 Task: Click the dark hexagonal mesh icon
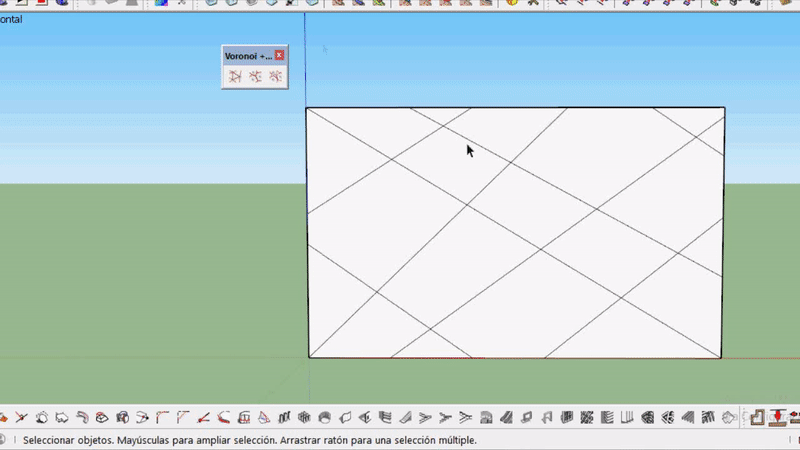648,418
